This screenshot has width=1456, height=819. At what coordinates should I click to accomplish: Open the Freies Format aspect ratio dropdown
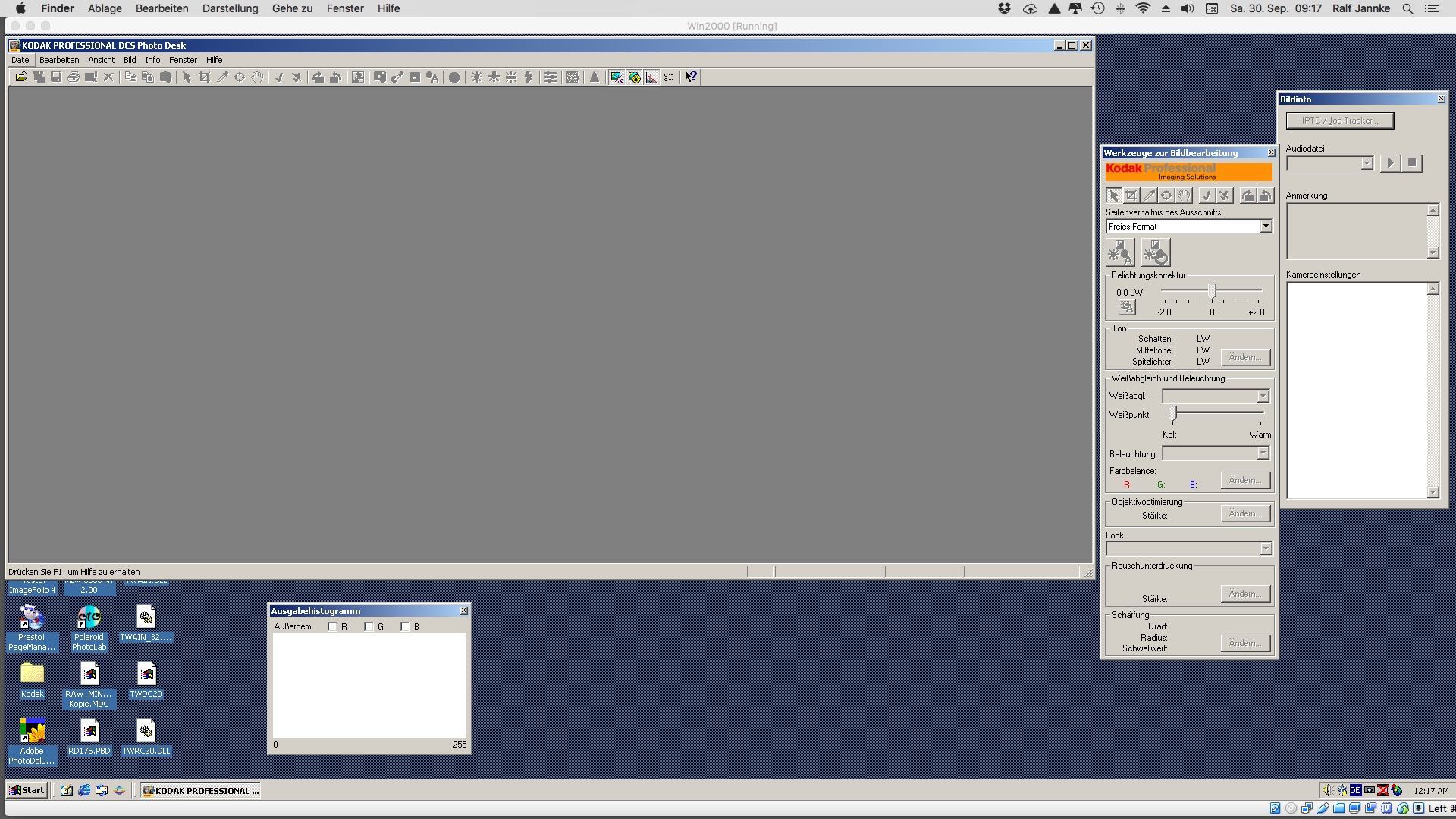click(1266, 227)
